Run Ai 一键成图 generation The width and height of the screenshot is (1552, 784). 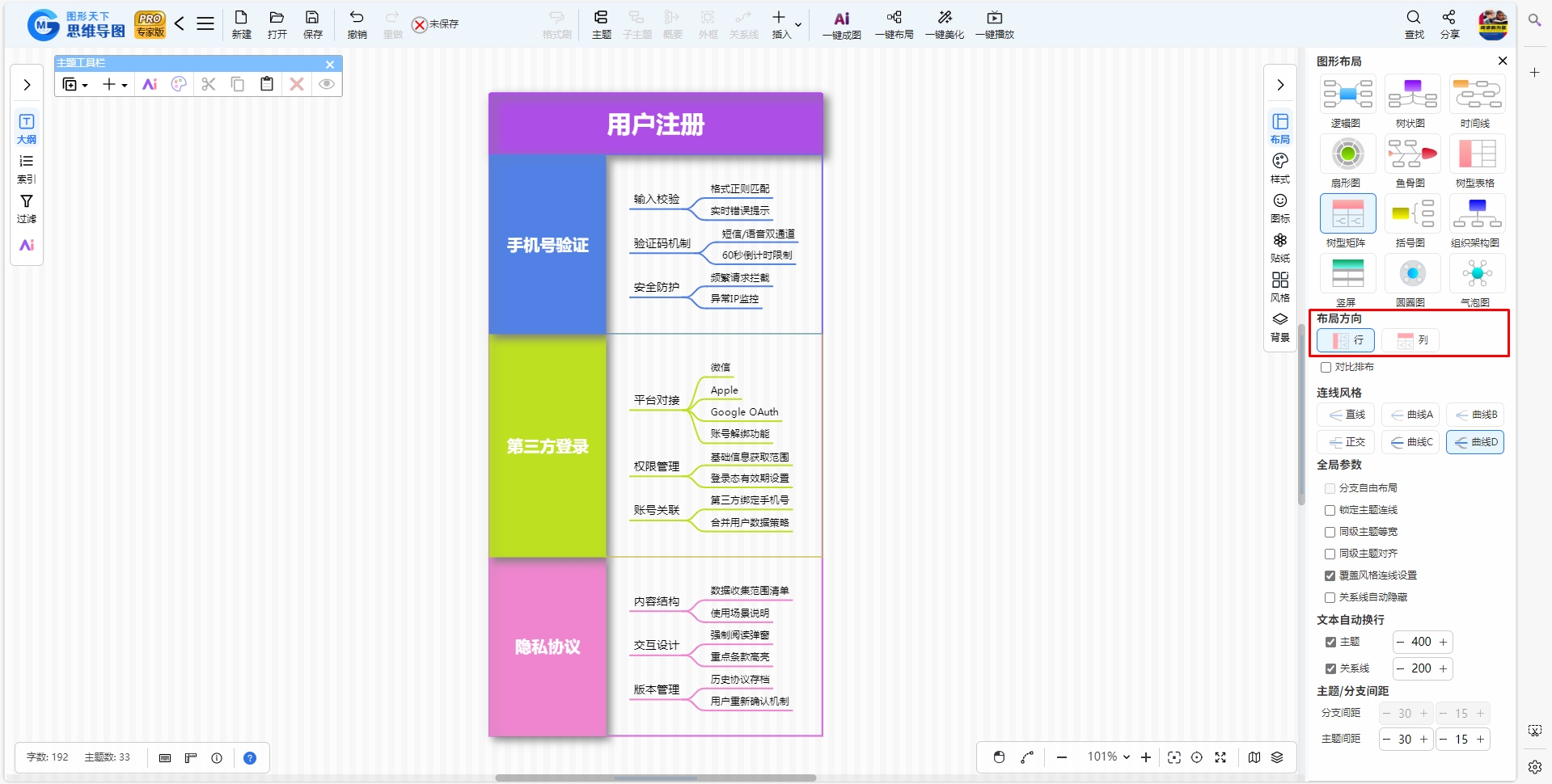[x=841, y=24]
